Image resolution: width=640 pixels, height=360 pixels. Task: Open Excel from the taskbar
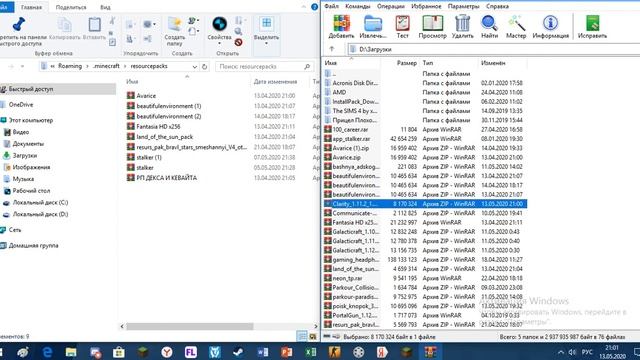(311, 352)
